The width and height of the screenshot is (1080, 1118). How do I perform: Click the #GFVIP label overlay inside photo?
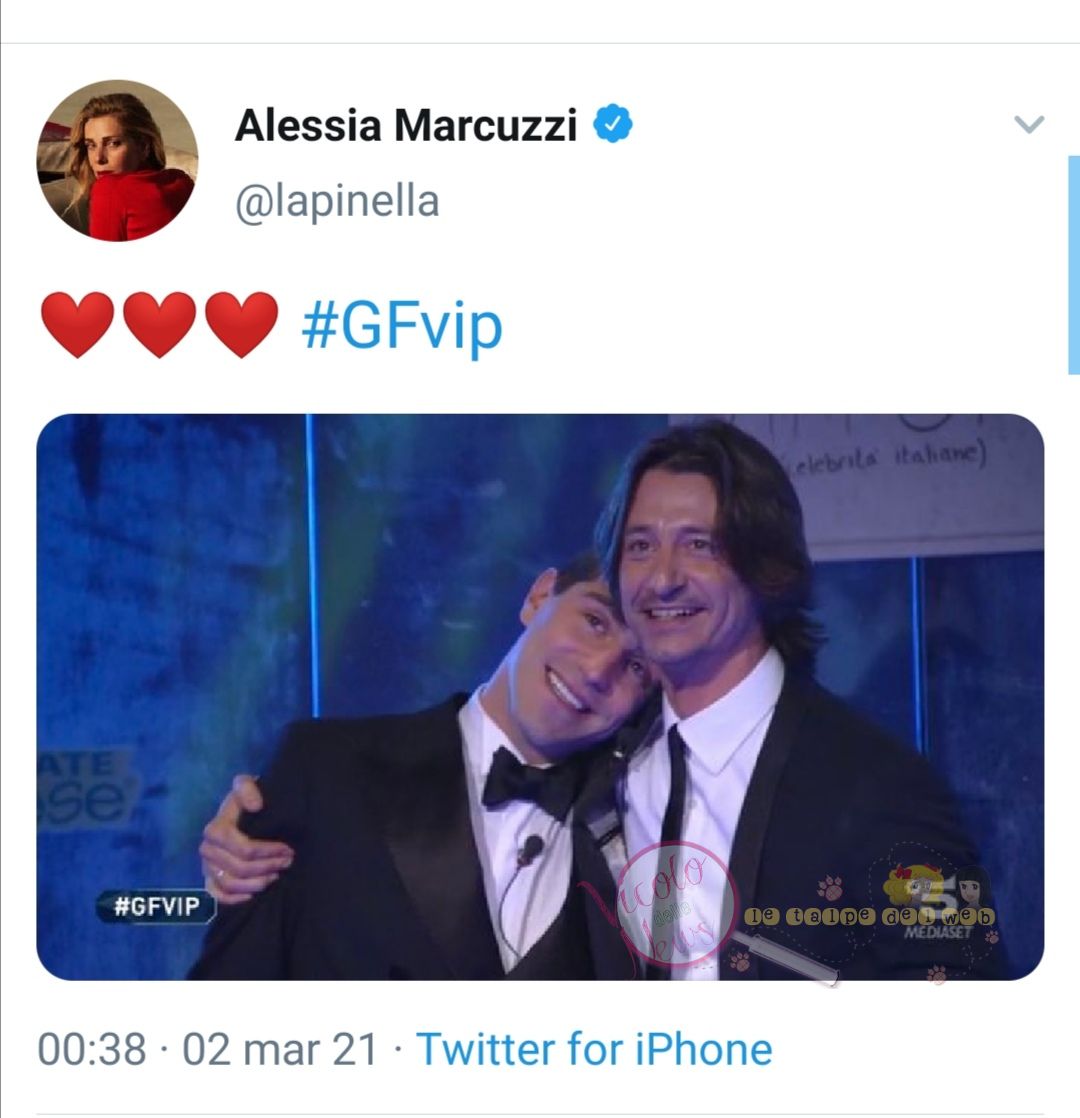pyautogui.click(x=156, y=907)
